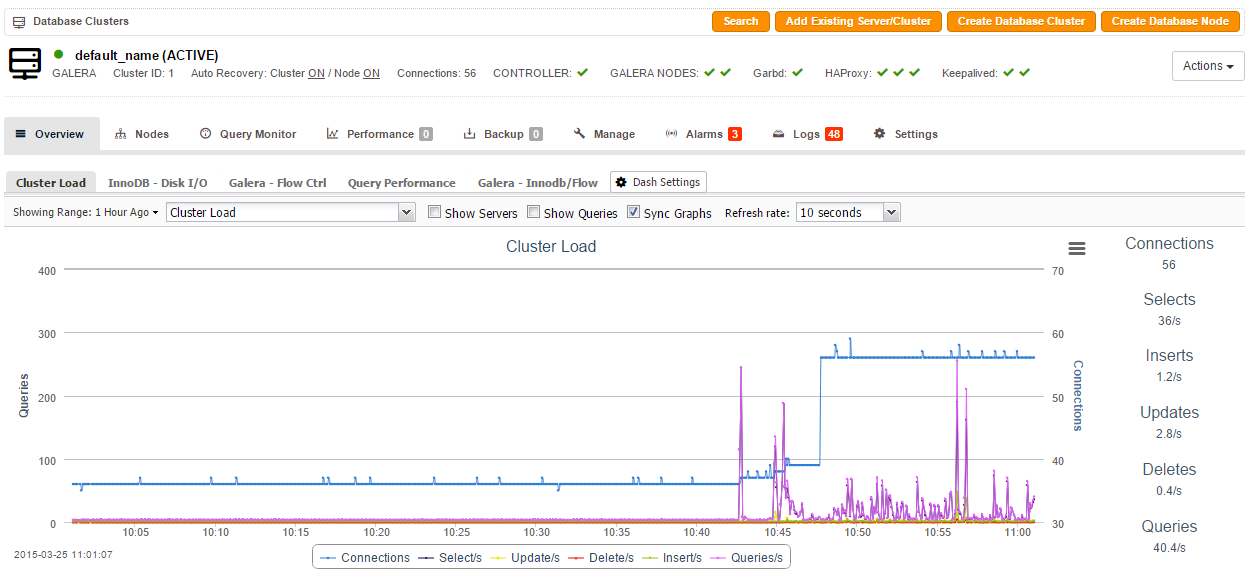Open the Cluster Load graph dropdown
The height and width of the screenshot is (586, 1252).
(x=290, y=212)
